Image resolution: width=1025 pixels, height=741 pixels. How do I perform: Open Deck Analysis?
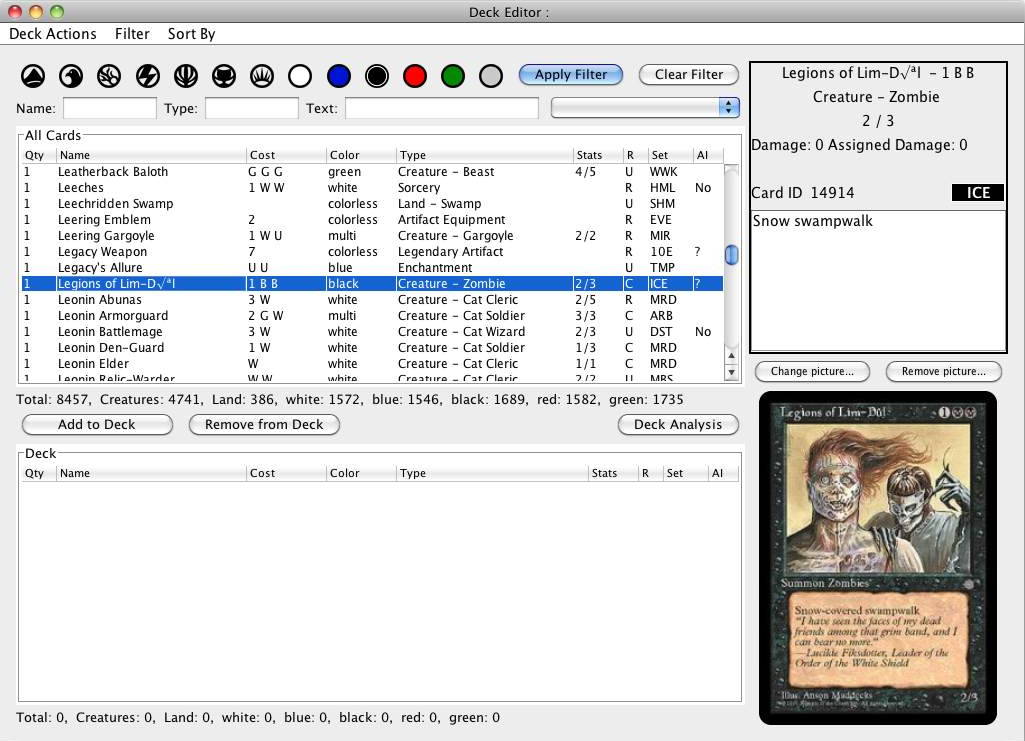pos(678,425)
